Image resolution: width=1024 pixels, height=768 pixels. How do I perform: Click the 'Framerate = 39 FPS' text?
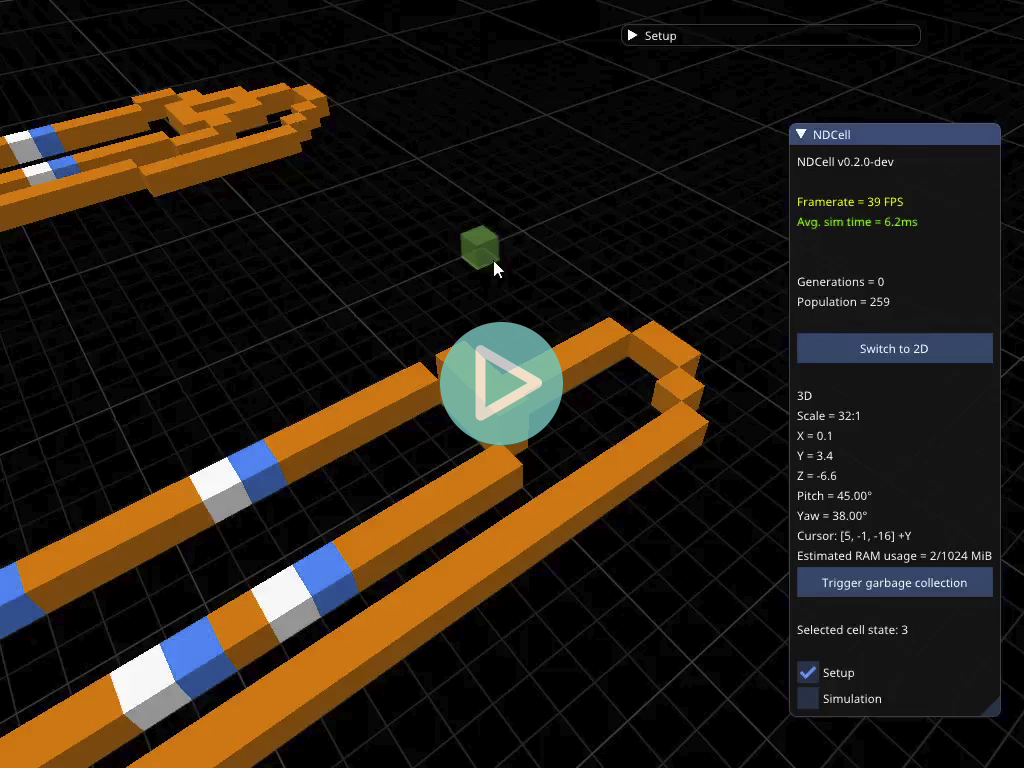click(850, 202)
